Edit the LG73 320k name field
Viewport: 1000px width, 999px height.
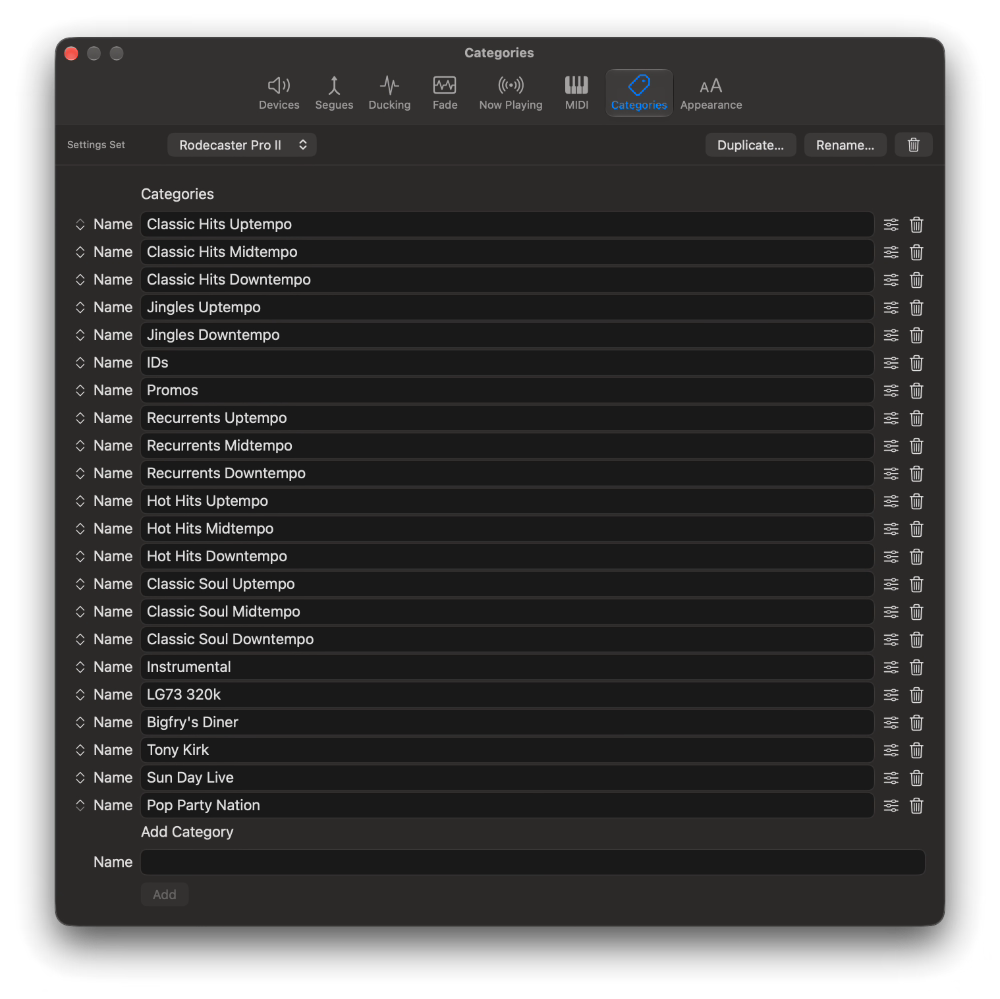507,695
